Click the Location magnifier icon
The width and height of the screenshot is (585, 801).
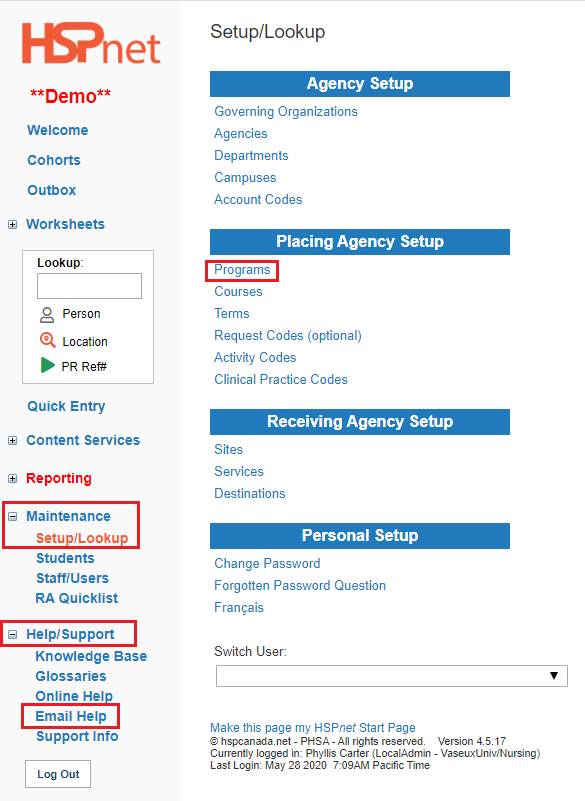click(x=48, y=340)
